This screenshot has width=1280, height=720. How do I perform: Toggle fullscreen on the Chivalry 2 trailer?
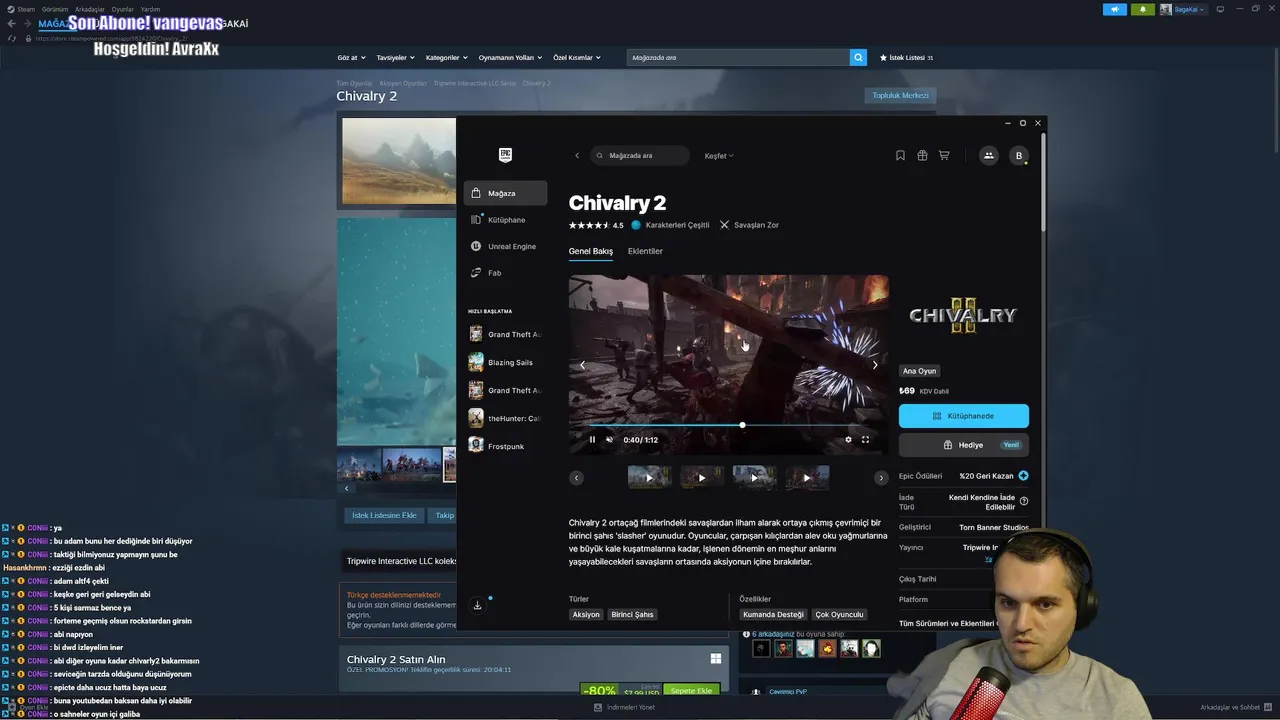865,439
